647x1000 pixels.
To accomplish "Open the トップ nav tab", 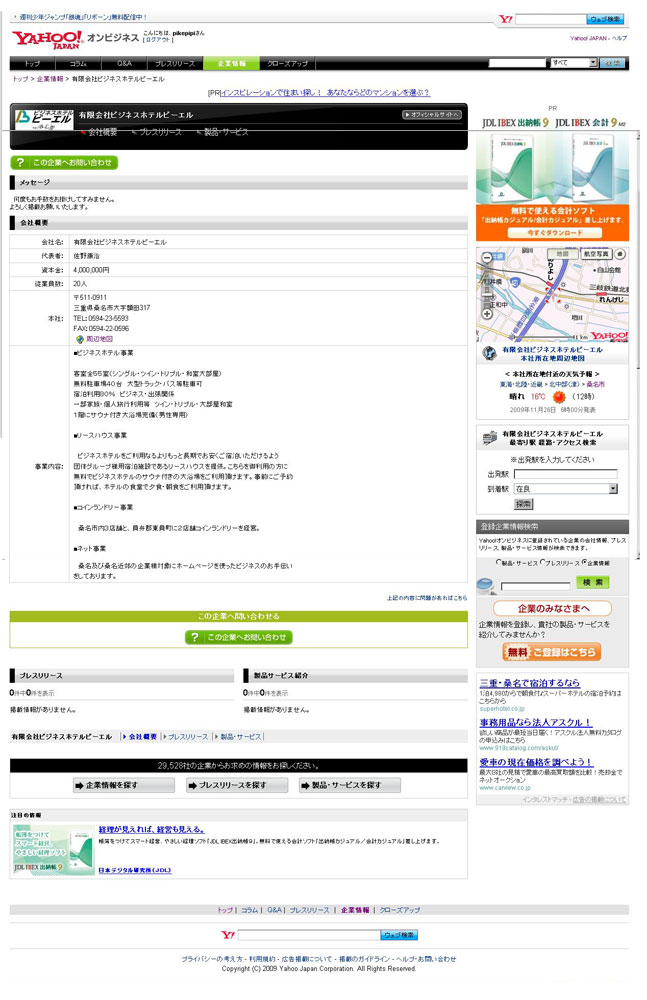I will coord(32,63).
